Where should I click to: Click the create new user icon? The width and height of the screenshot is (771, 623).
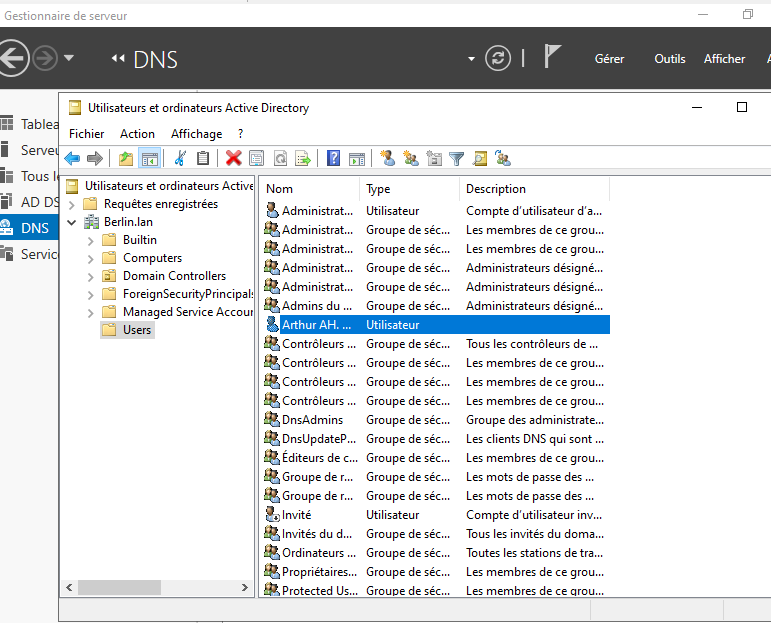click(388, 158)
